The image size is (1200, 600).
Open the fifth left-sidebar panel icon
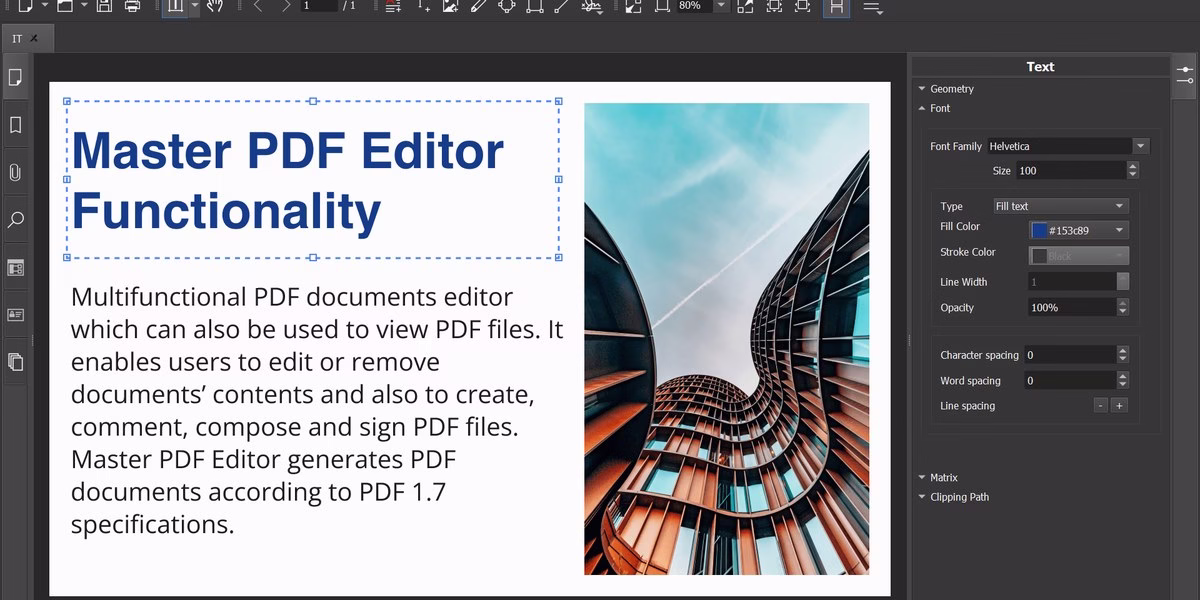[15, 267]
